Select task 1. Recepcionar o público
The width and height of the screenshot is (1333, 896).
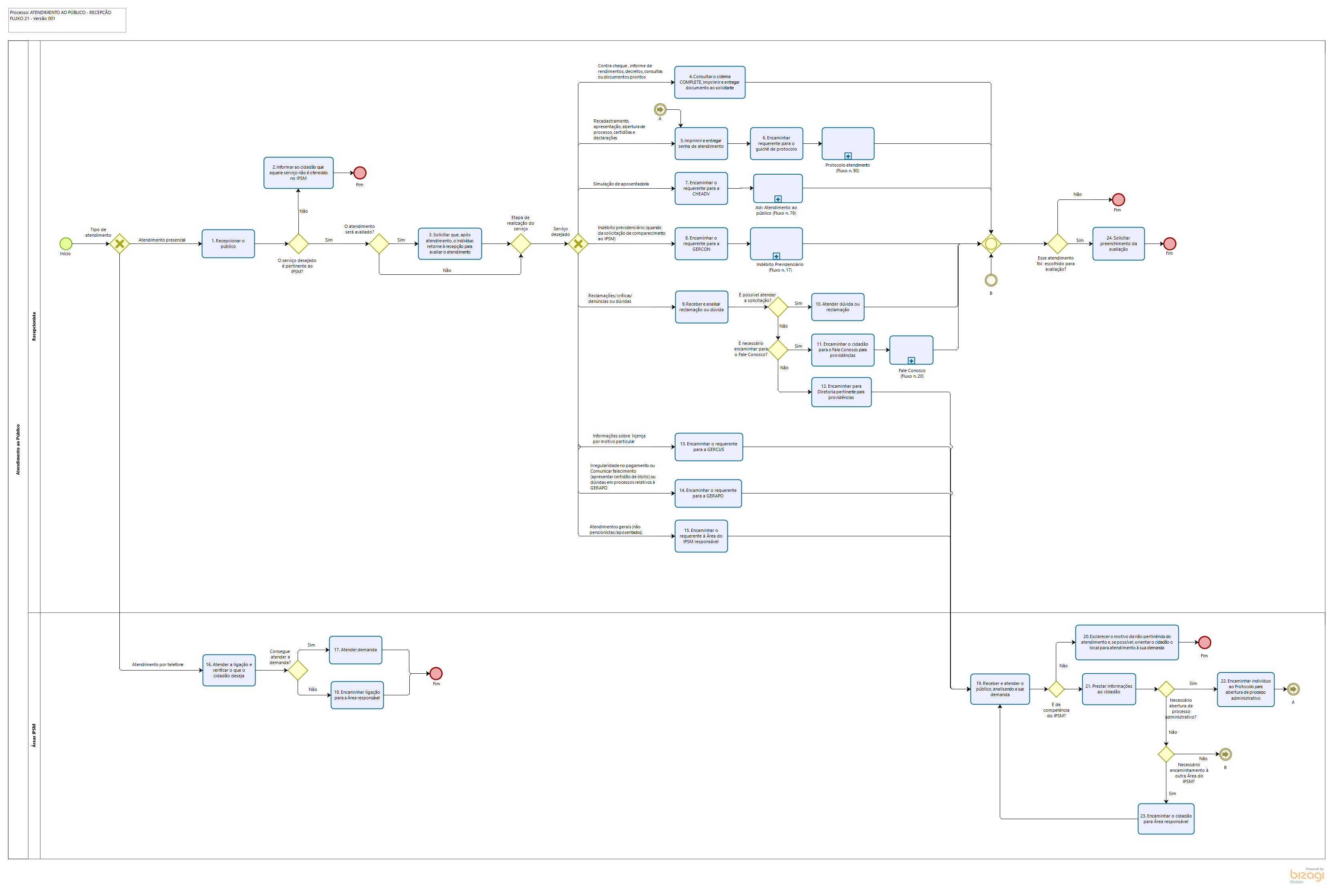(x=228, y=244)
